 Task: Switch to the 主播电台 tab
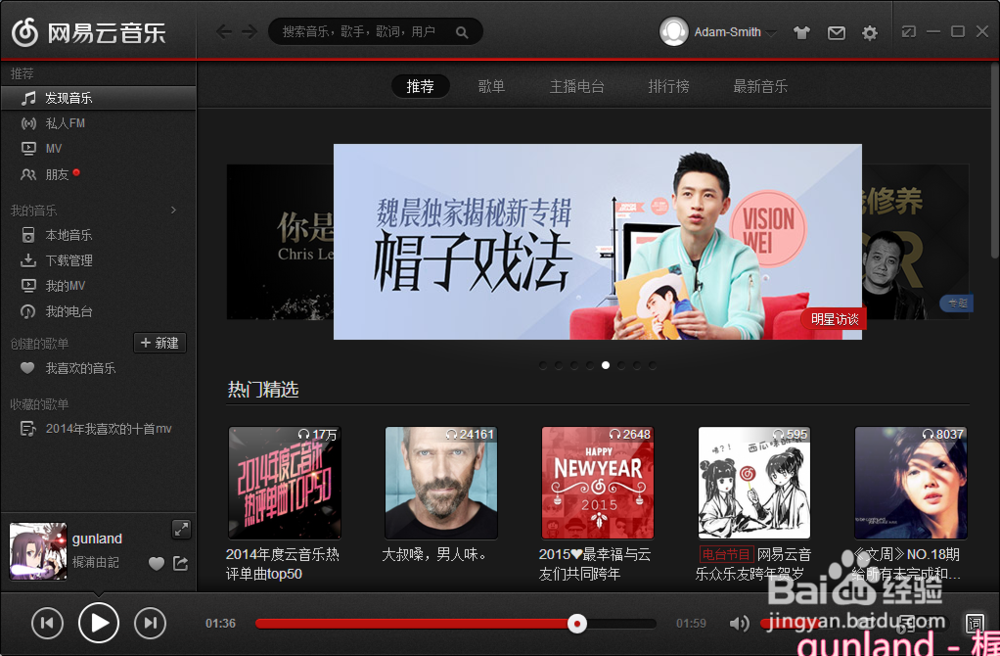coord(578,86)
